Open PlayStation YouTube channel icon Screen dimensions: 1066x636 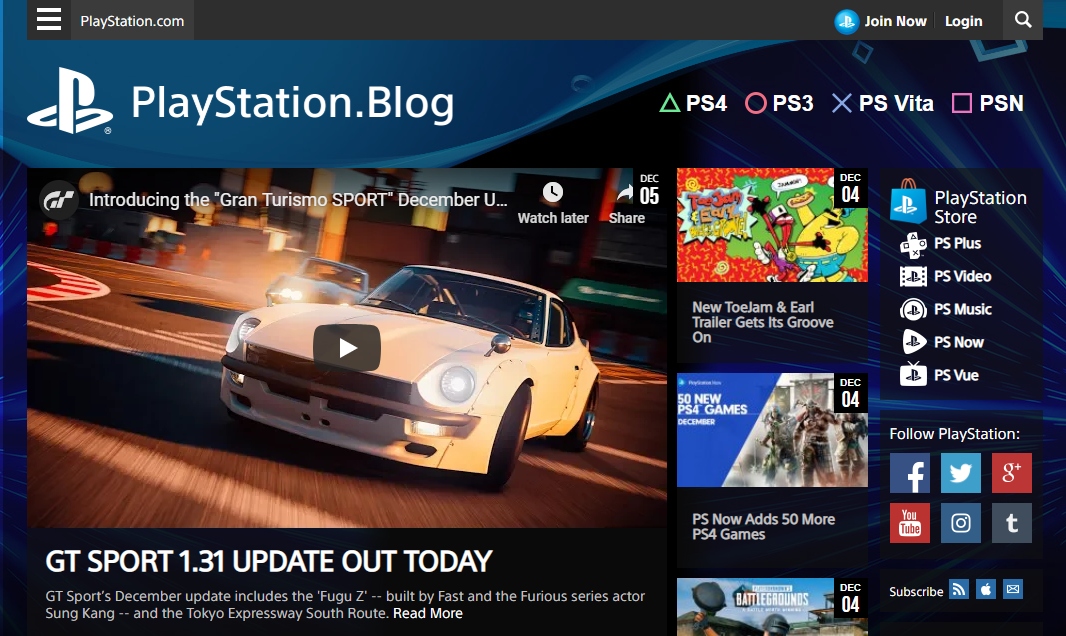(910, 523)
